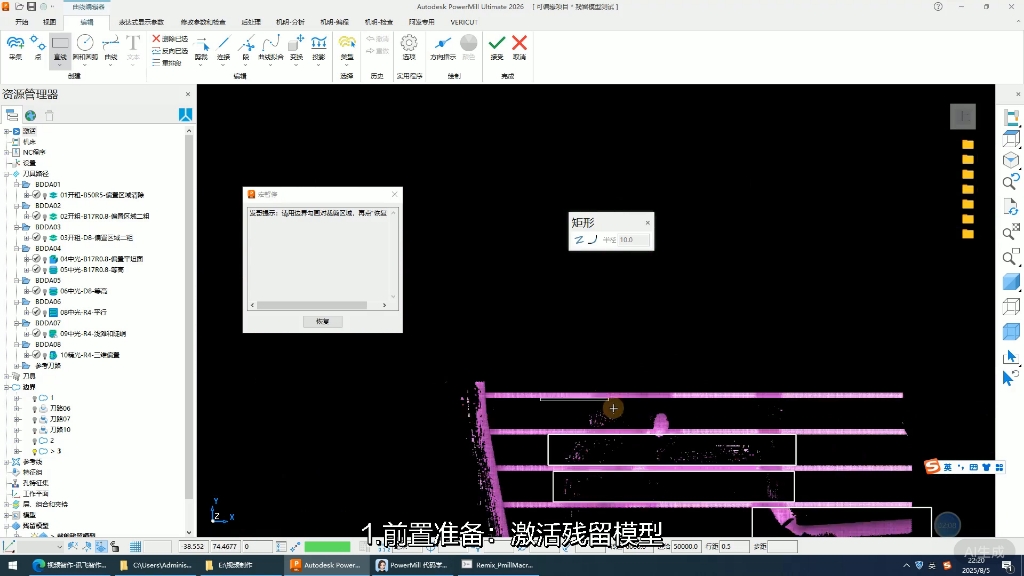Open the globe icon in explorer

30,116
